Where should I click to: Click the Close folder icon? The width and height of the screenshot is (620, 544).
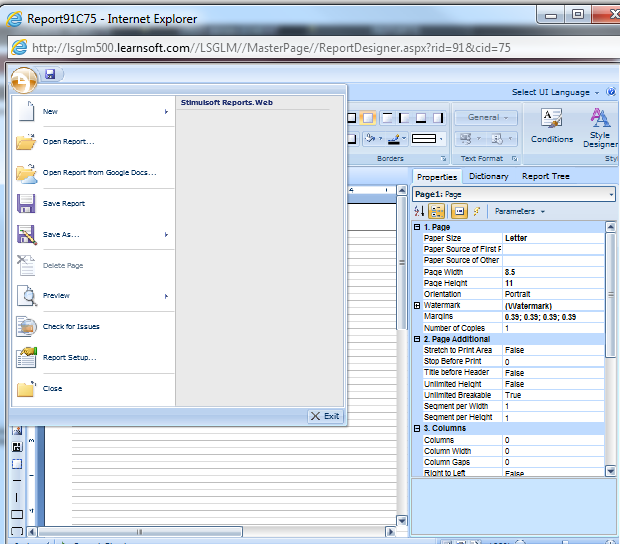point(26,389)
